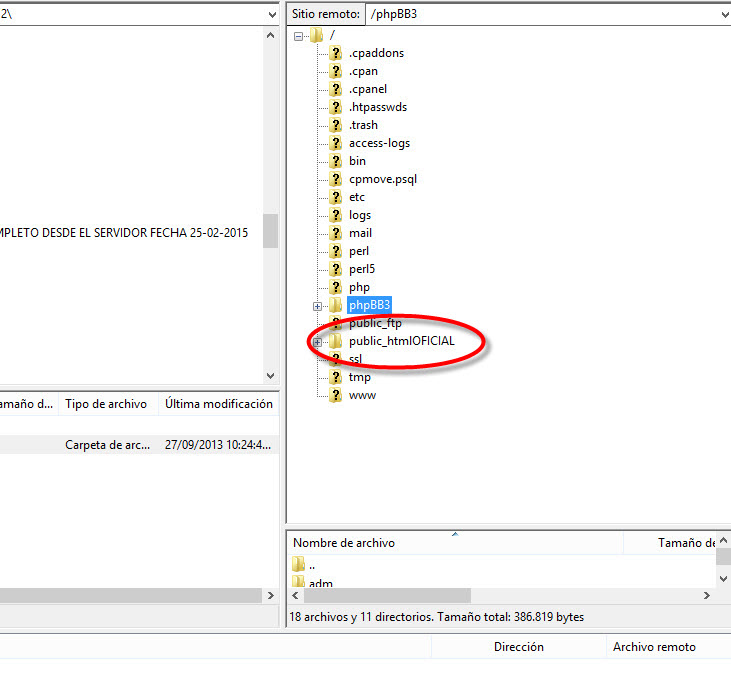Collapse the root directory tree node
This screenshot has height=677, width=731.
(299, 35)
